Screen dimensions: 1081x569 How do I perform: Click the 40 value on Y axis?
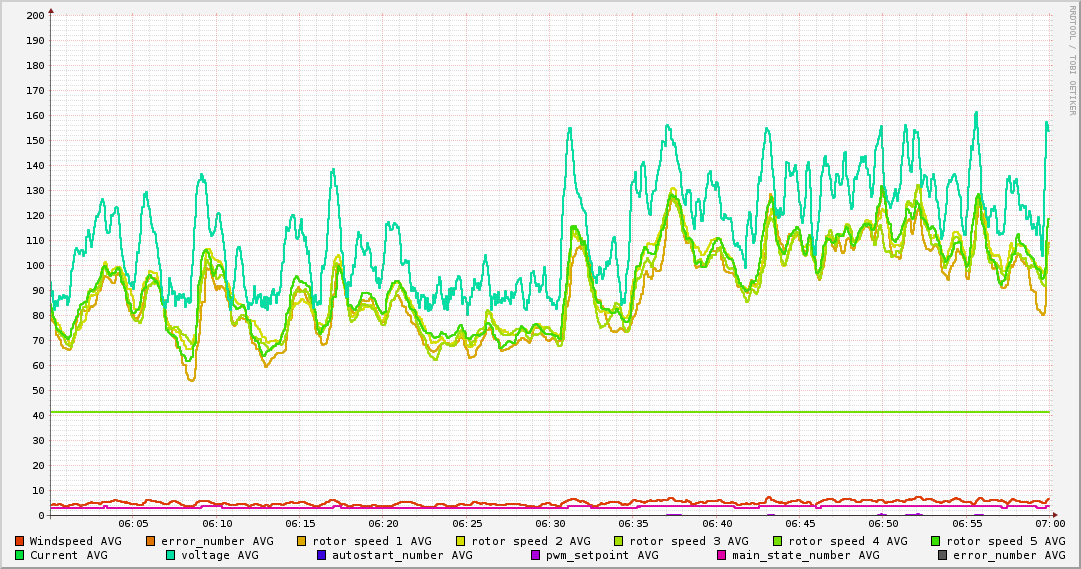(38, 415)
